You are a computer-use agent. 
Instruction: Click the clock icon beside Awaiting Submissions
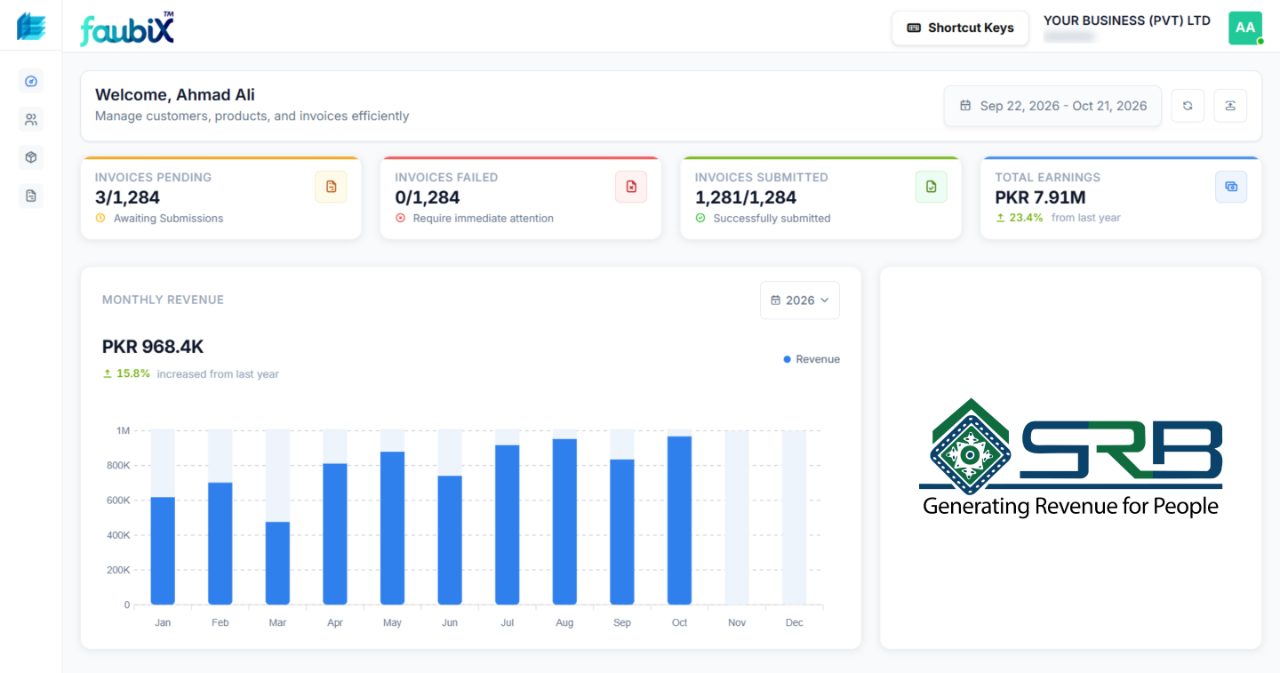100,218
